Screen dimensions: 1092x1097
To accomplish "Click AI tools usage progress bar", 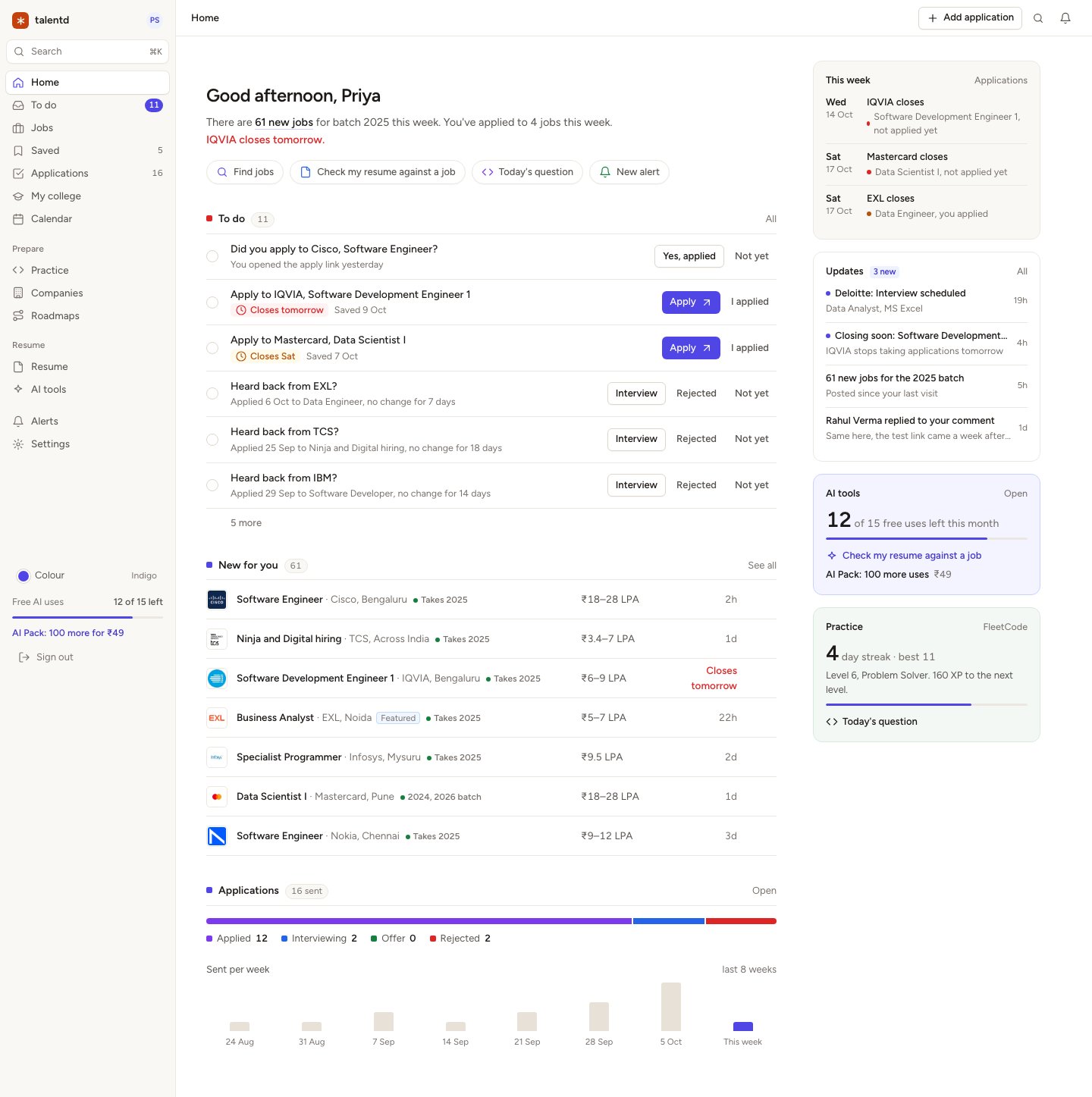I will point(927,538).
